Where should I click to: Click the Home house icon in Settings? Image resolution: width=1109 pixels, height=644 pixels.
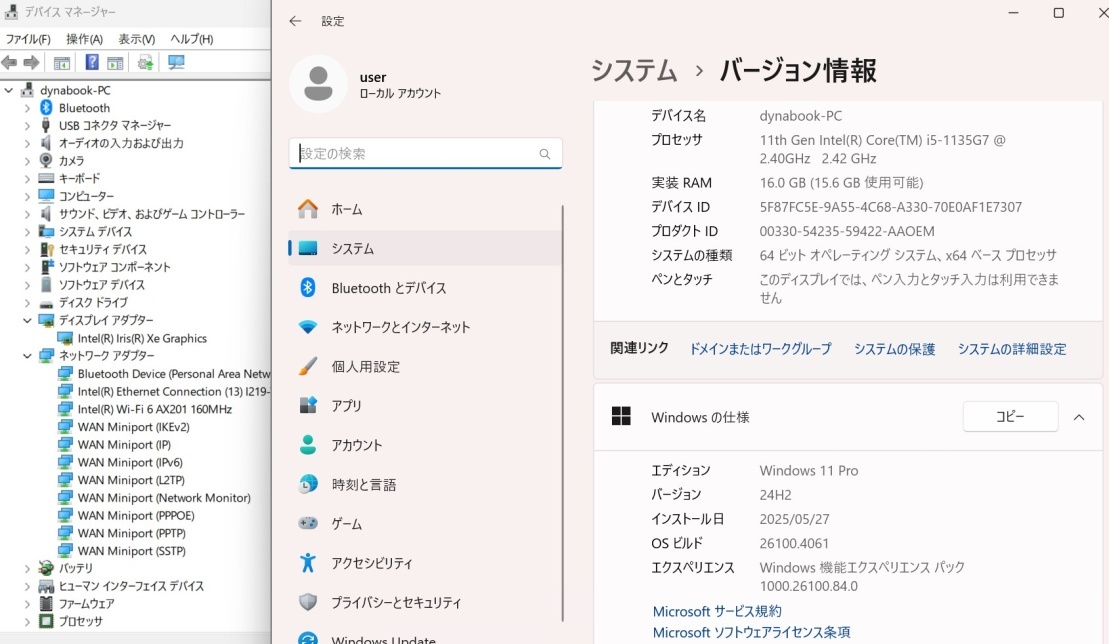pos(308,209)
